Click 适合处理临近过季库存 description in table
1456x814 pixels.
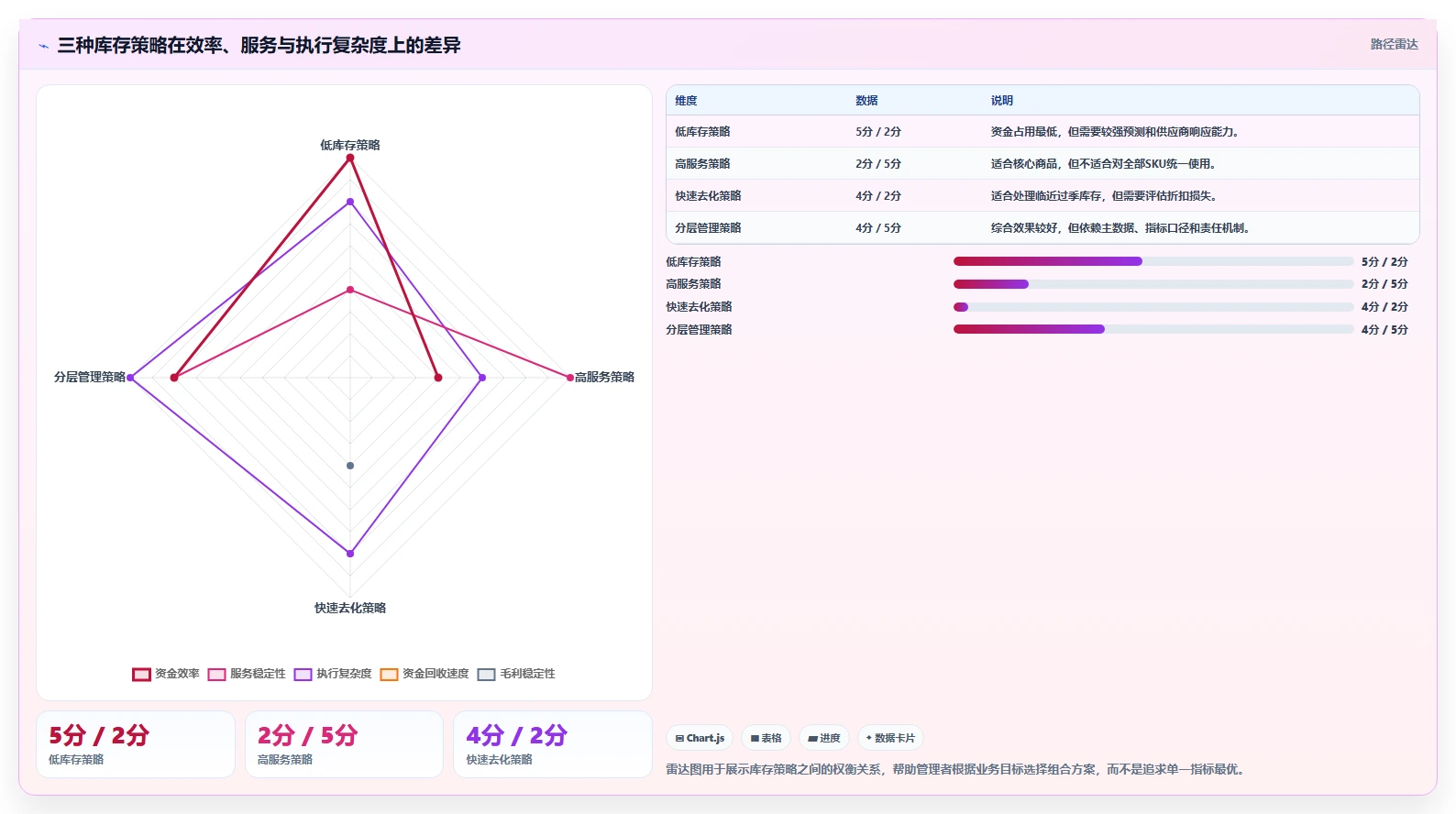click(1105, 196)
